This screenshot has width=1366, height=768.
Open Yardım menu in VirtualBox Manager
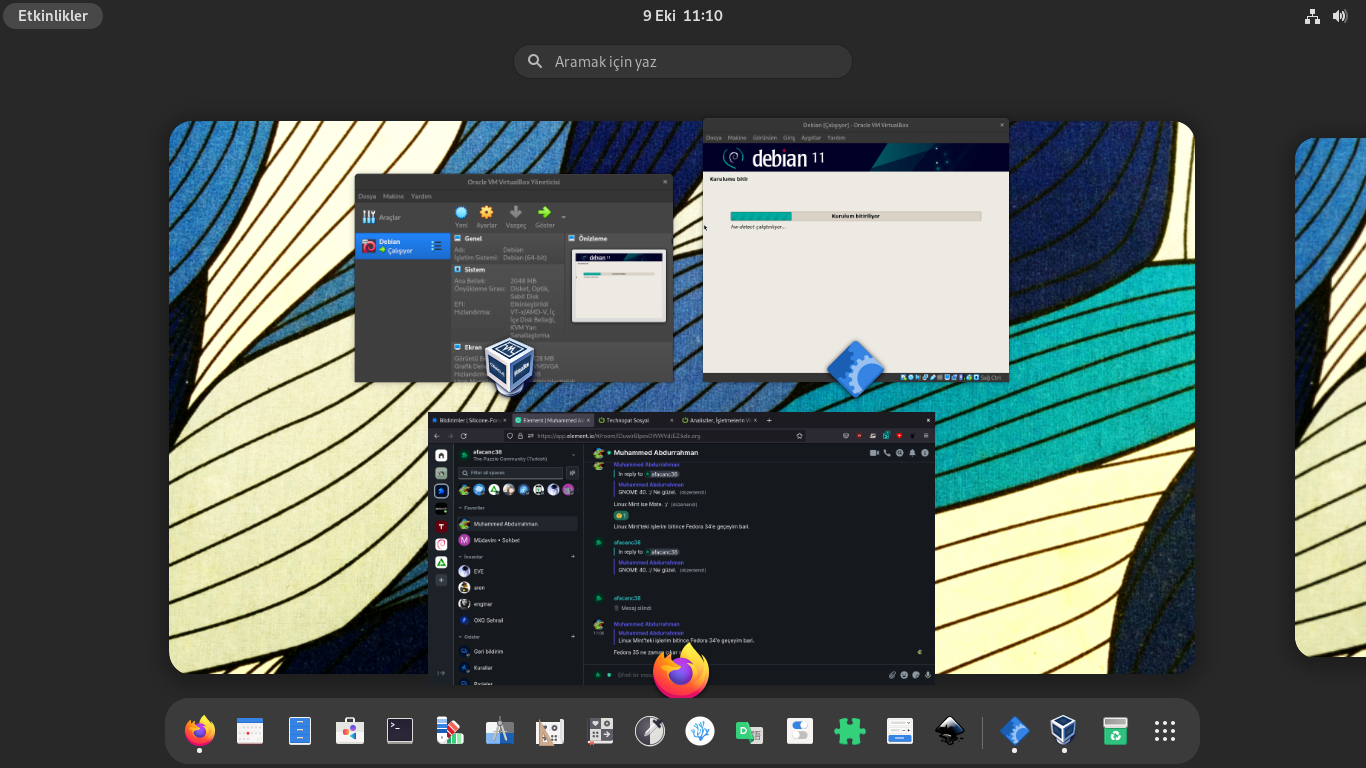click(422, 196)
